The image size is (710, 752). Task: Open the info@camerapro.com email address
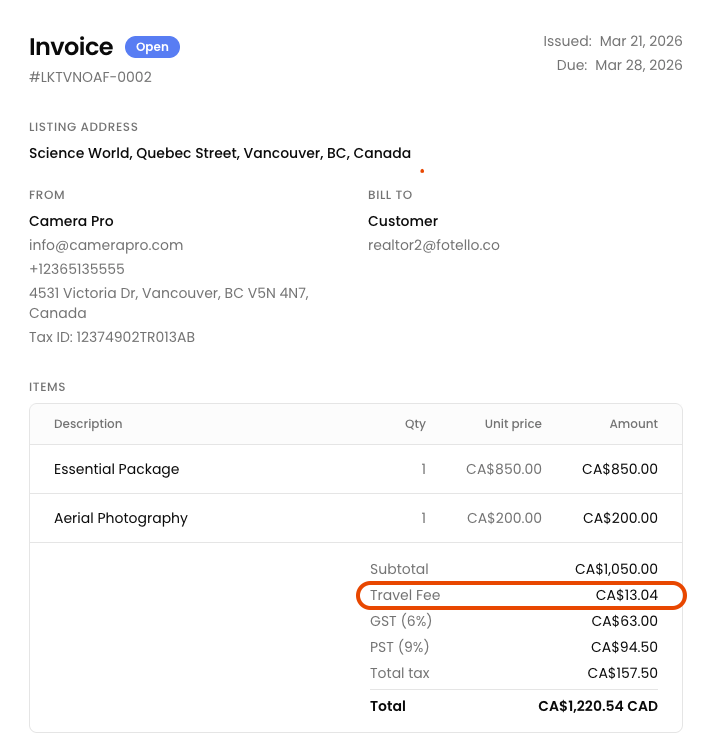click(106, 245)
